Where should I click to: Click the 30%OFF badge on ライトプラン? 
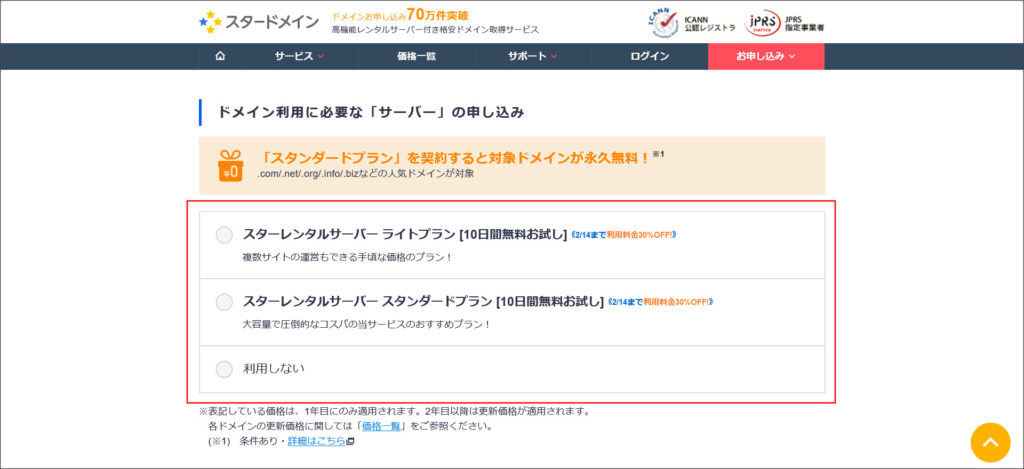click(x=624, y=235)
